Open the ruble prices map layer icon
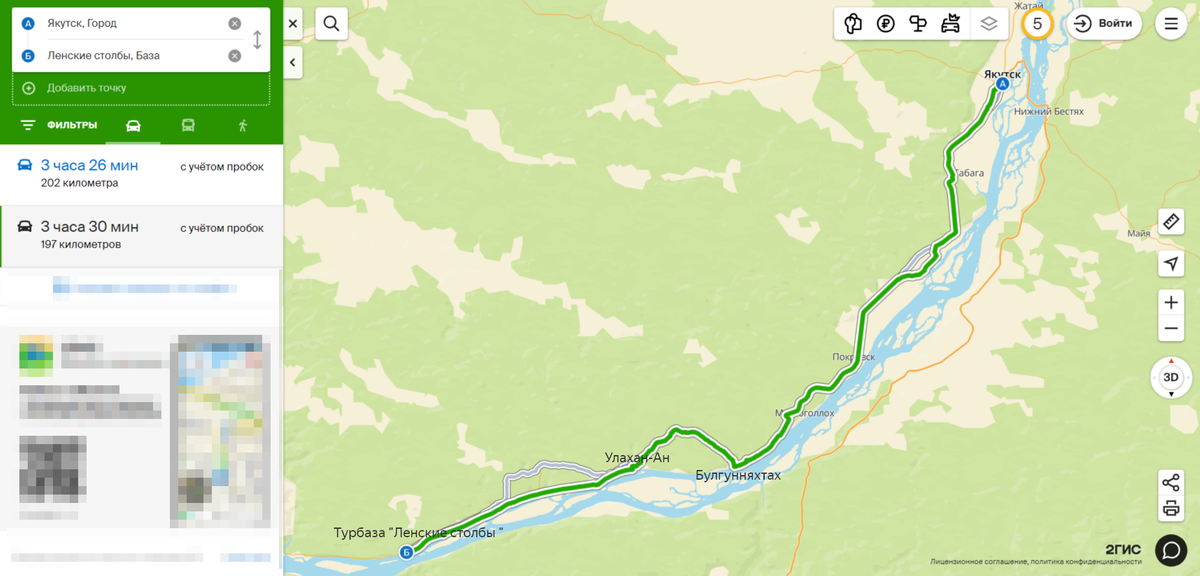The width and height of the screenshot is (1200, 576). point(885,24)
